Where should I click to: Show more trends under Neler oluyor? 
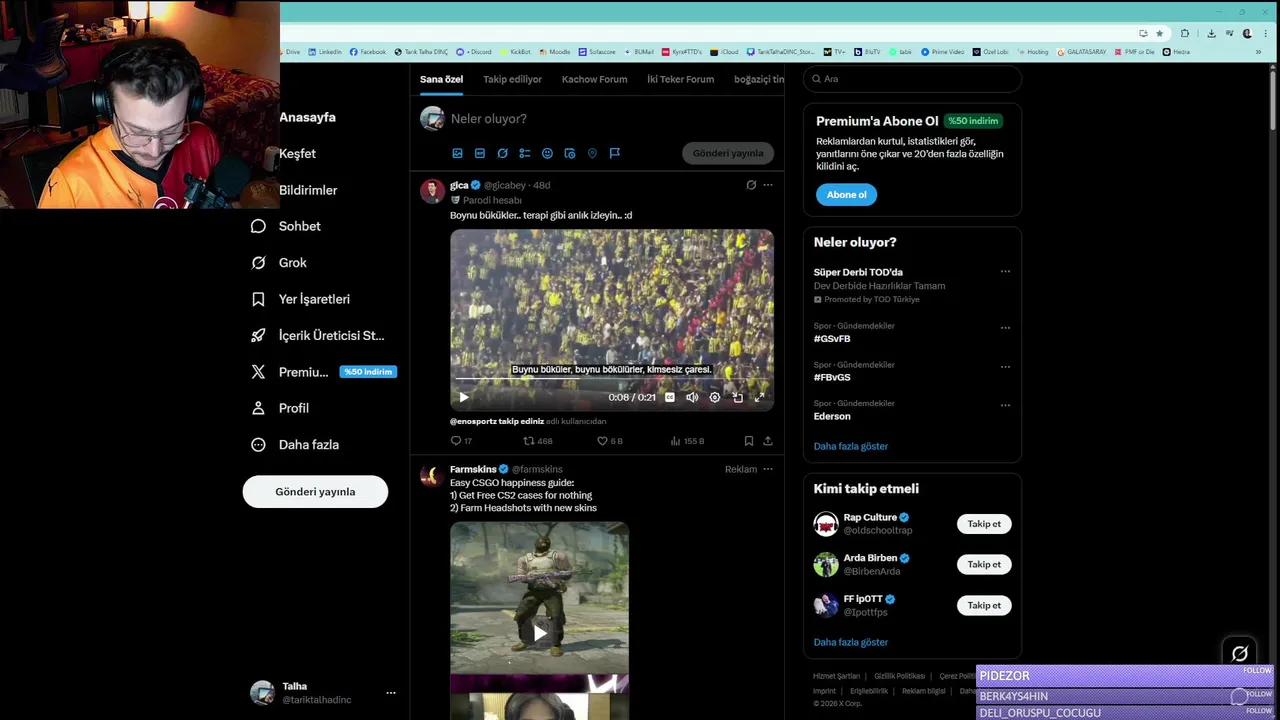[x=851, y=446]
